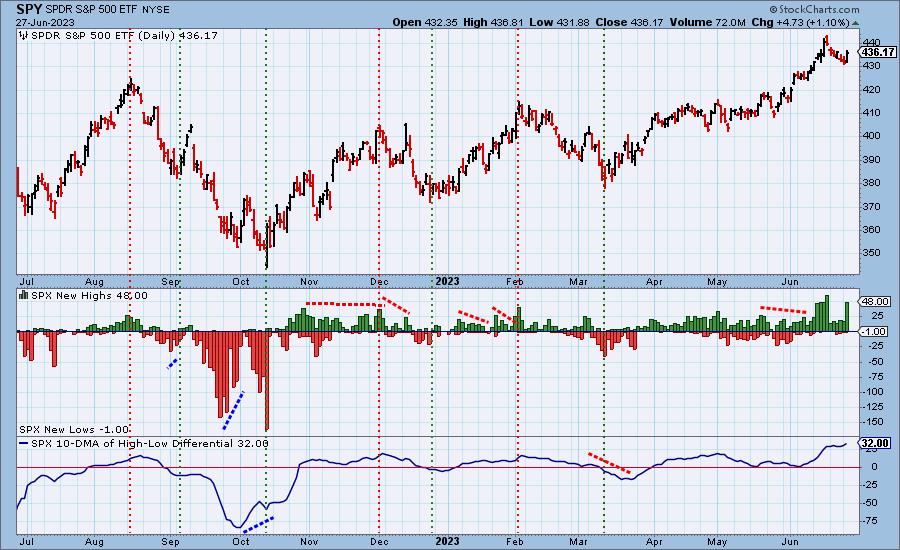Click the 350 label on the price axis

click(871, 253)
